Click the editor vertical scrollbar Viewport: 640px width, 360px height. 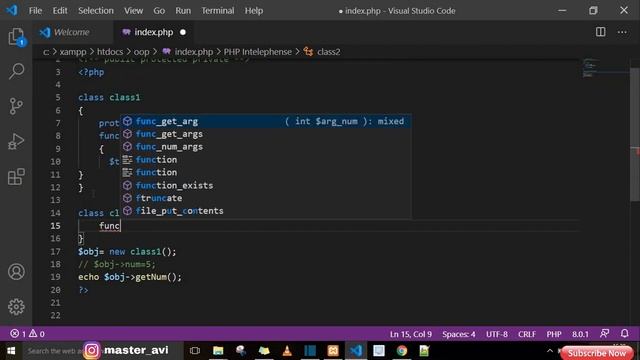click(x=635, y=135)
